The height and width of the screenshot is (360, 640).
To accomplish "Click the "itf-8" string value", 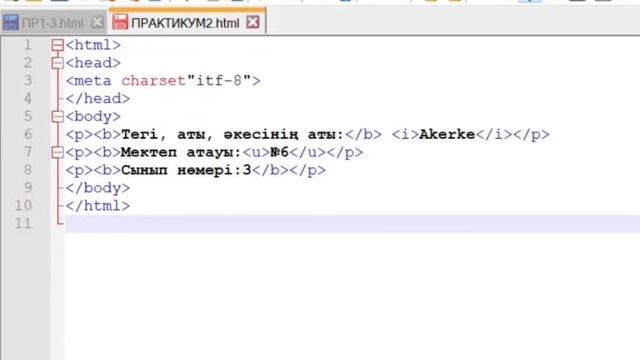I will [218, 80].
